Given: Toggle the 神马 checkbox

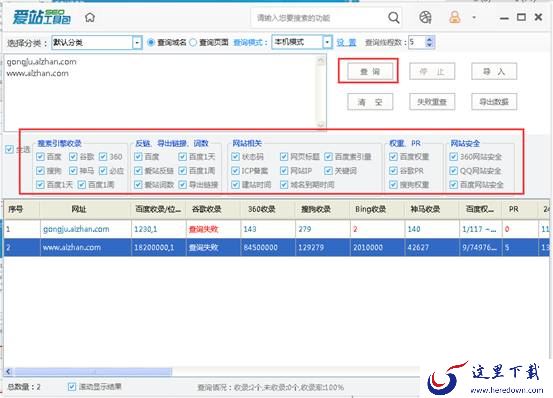Looking at the screenshot, I should pyautogui.click(x=73, y=171).
